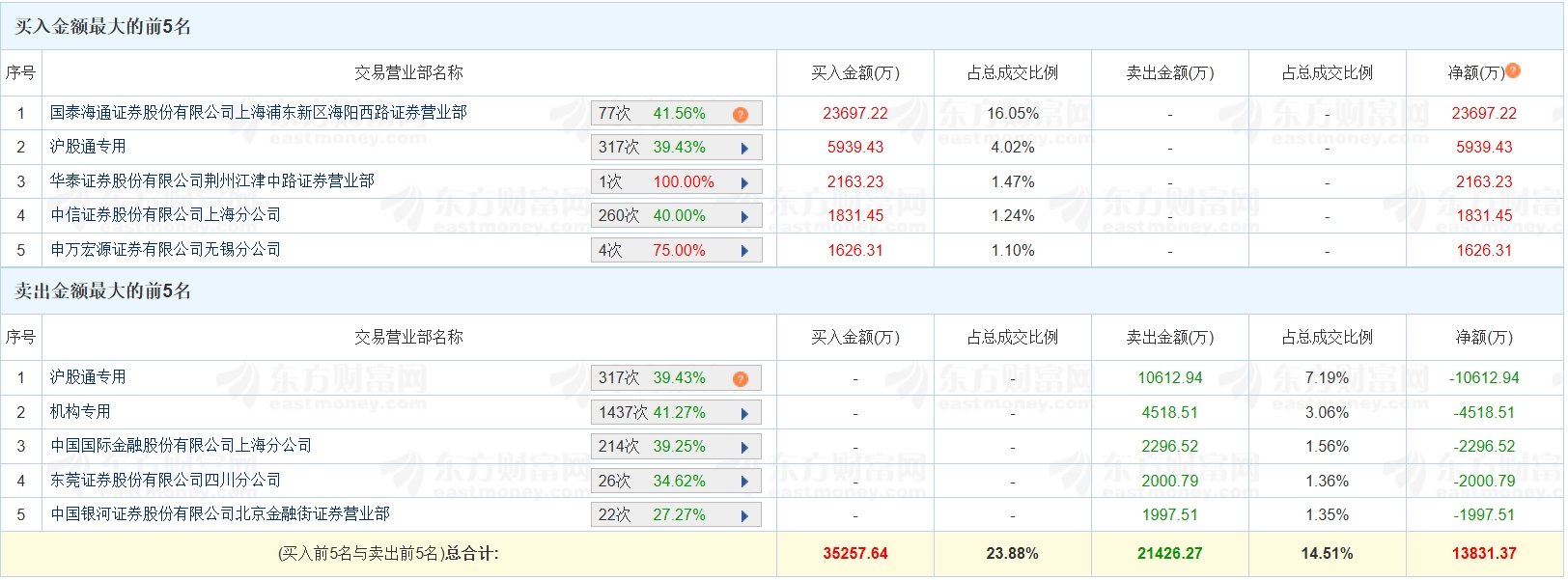The height and width of the screenshot is (580, 1568).
Task: Click the orange help icon beside 净额(万) header
Action: 1513,70
